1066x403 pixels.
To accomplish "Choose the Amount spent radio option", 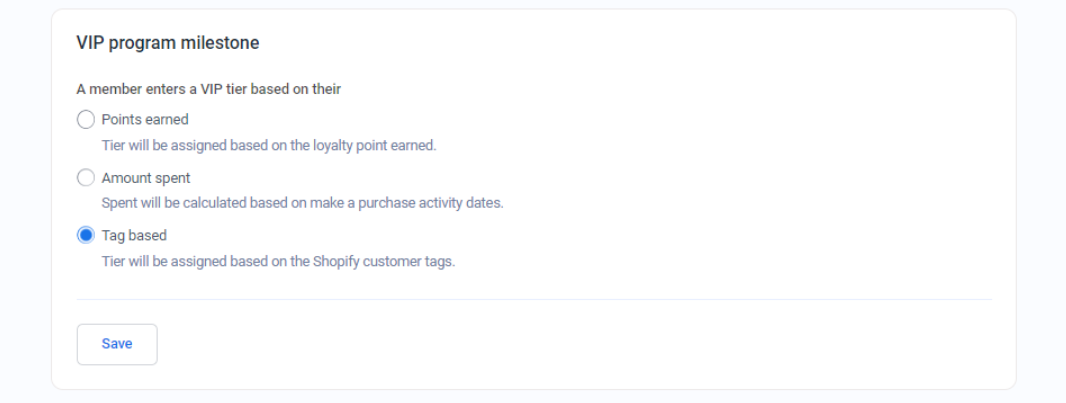I will point(86,178).
